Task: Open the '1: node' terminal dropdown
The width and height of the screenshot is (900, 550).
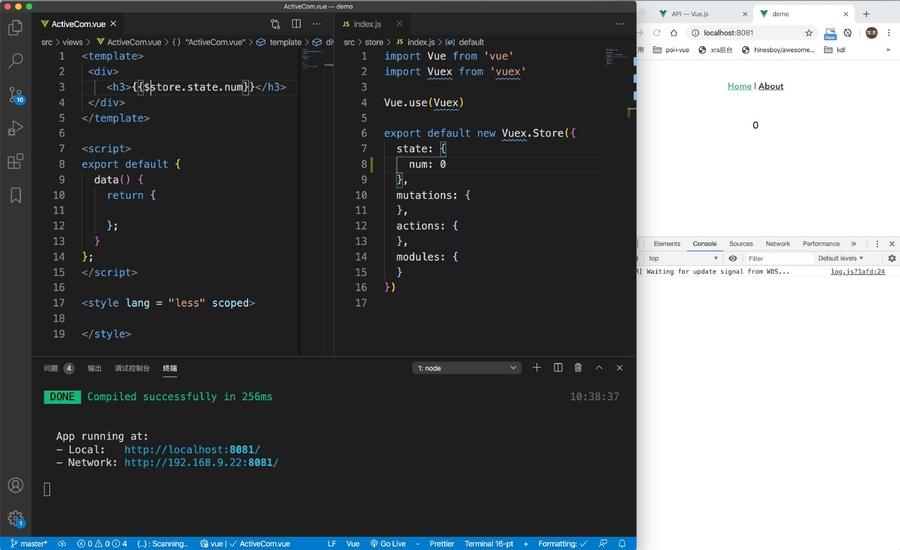Action: pos(466,368)
